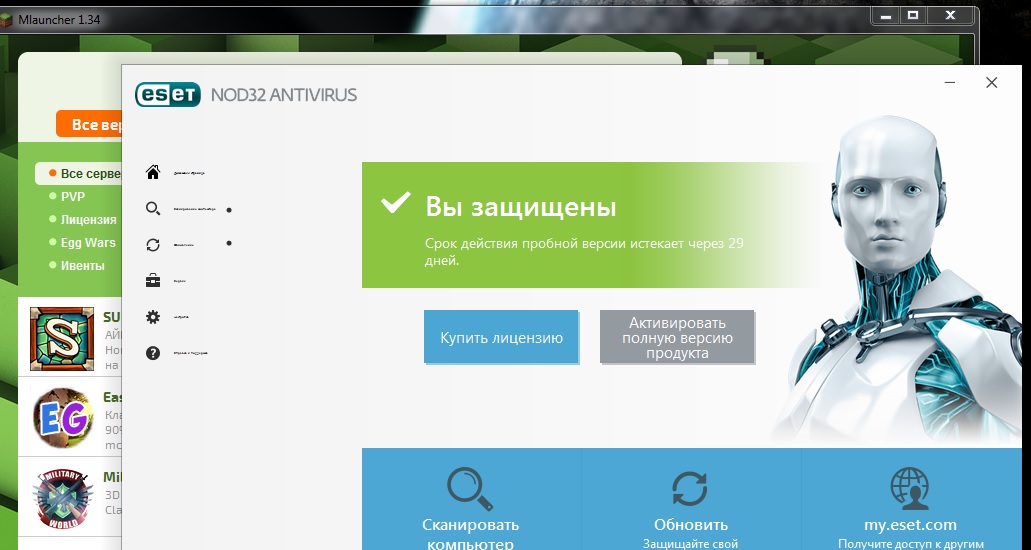Click the Купить лицензию button
The image size is (1031, 550).
(x=501, y=337)
